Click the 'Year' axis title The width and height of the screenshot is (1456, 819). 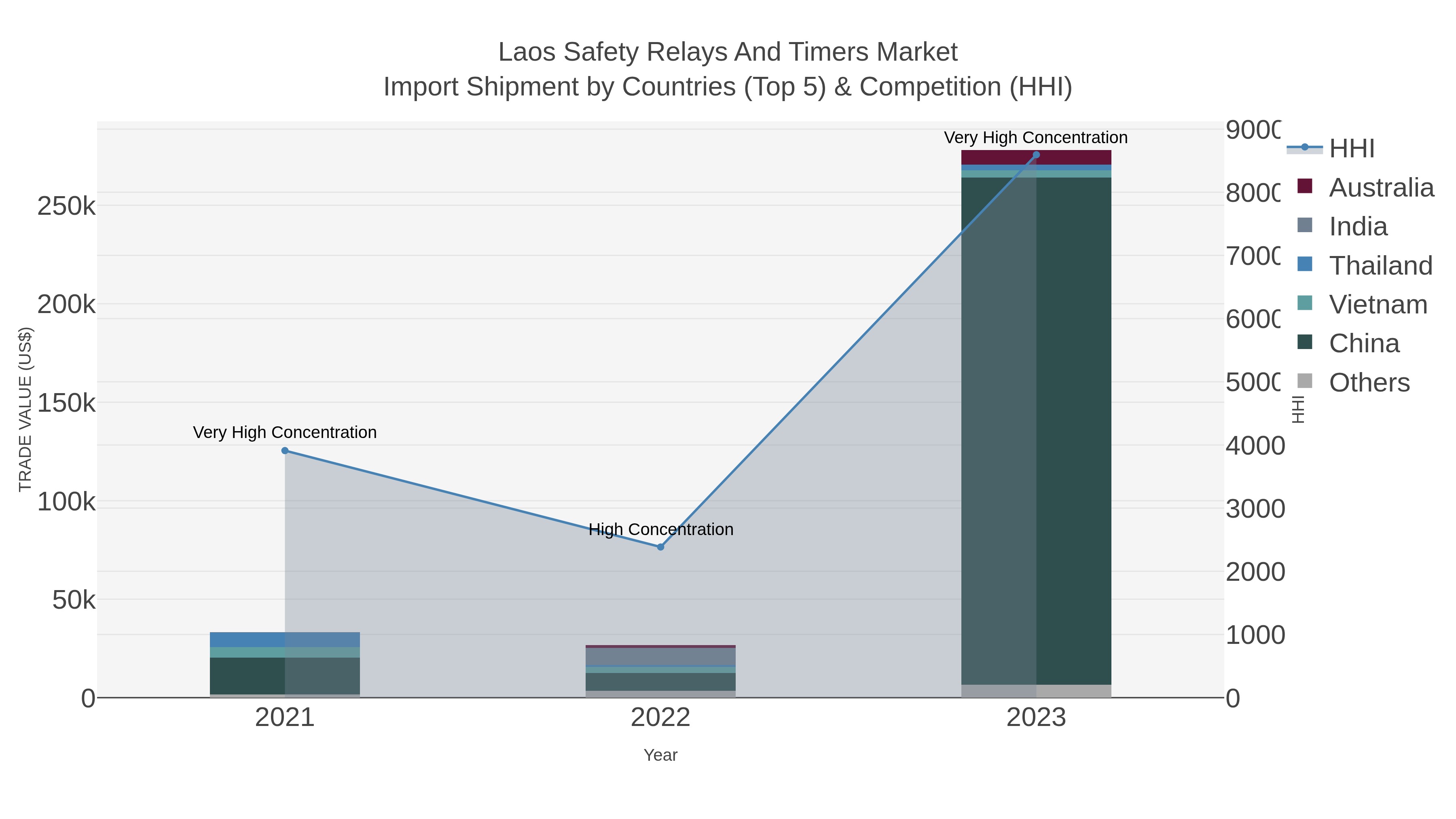click(x=660, y=755)
